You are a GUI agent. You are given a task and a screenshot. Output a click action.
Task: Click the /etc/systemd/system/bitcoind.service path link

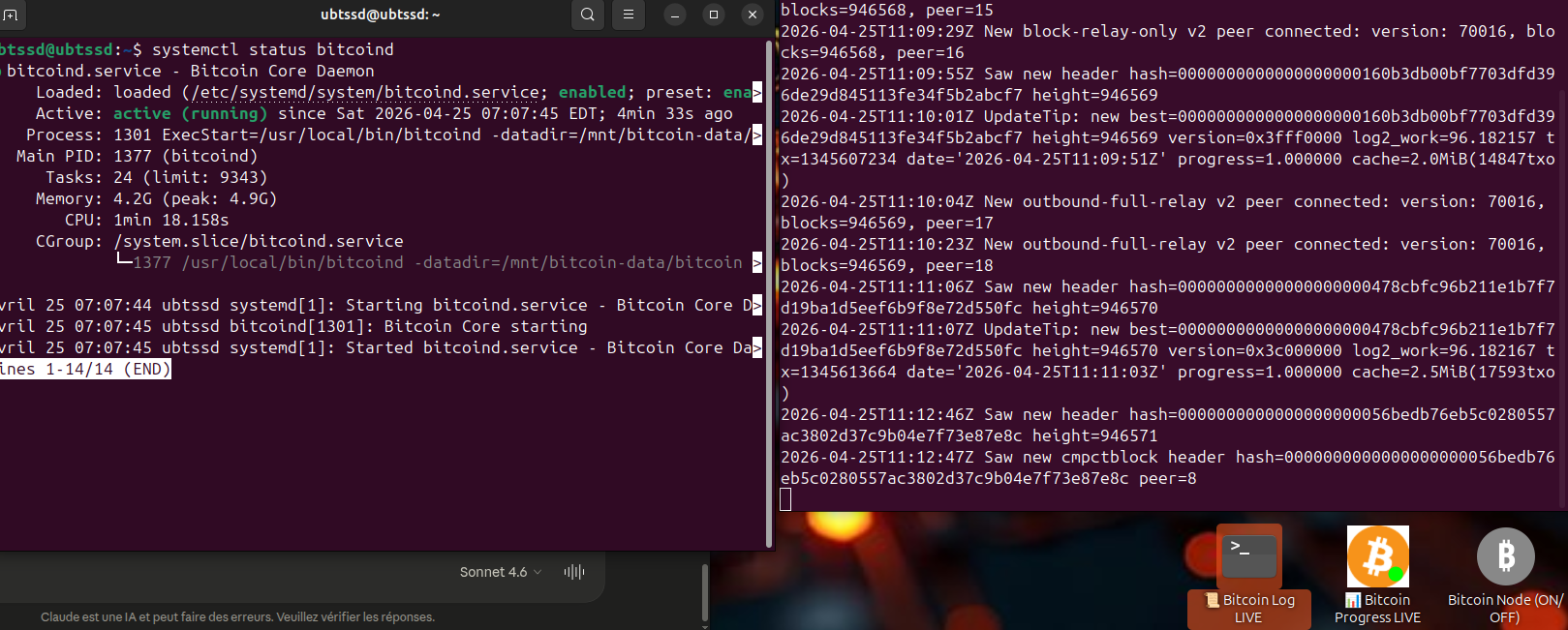click(365, 93)
